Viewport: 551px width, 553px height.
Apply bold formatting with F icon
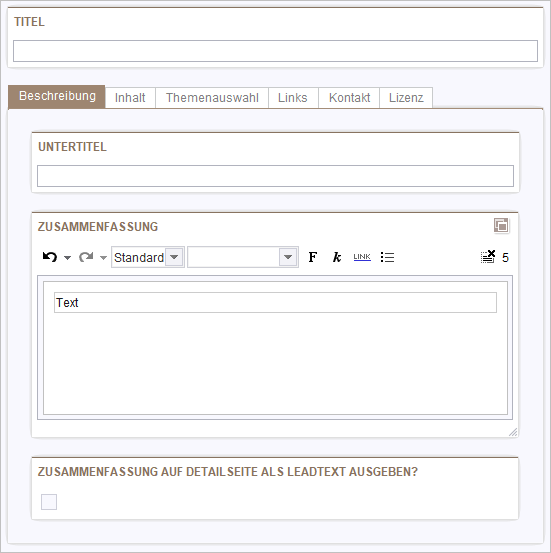(x=313, y=257)
